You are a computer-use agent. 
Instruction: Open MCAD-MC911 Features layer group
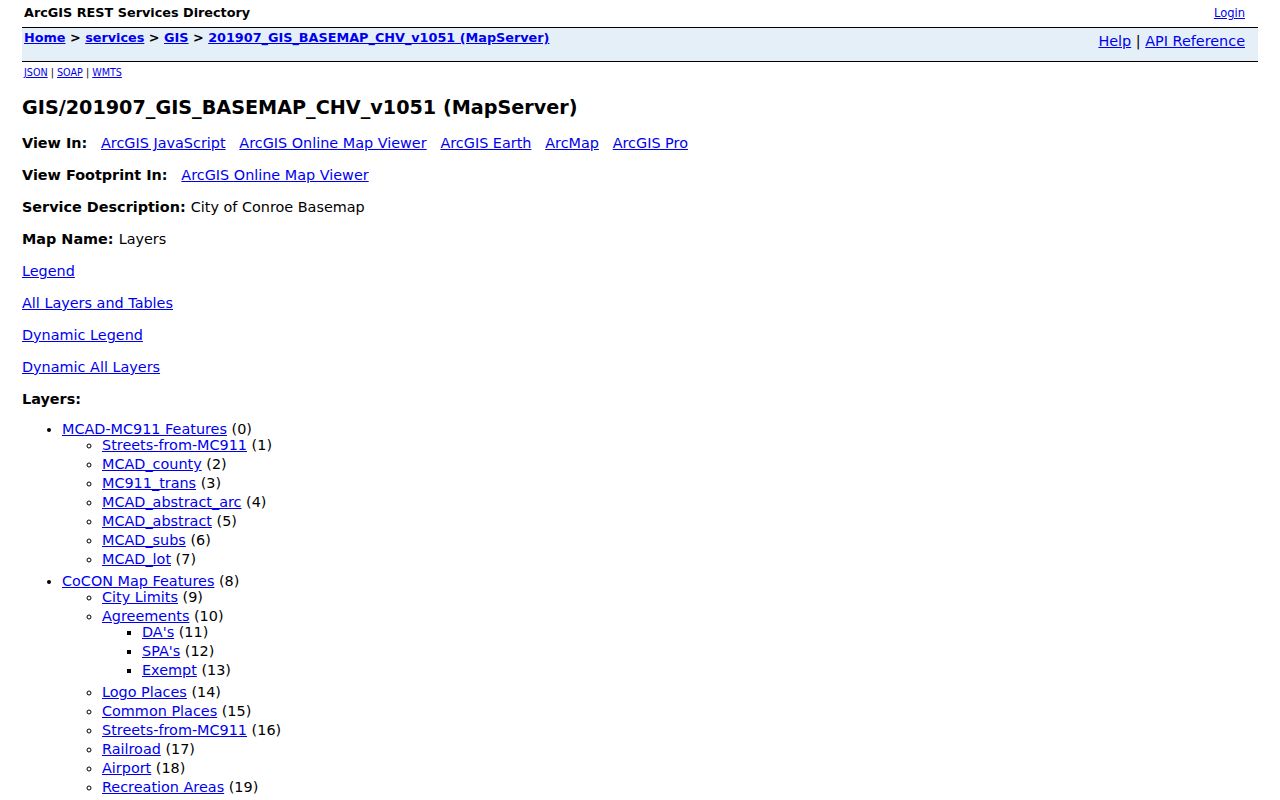[x=144, y=429]
